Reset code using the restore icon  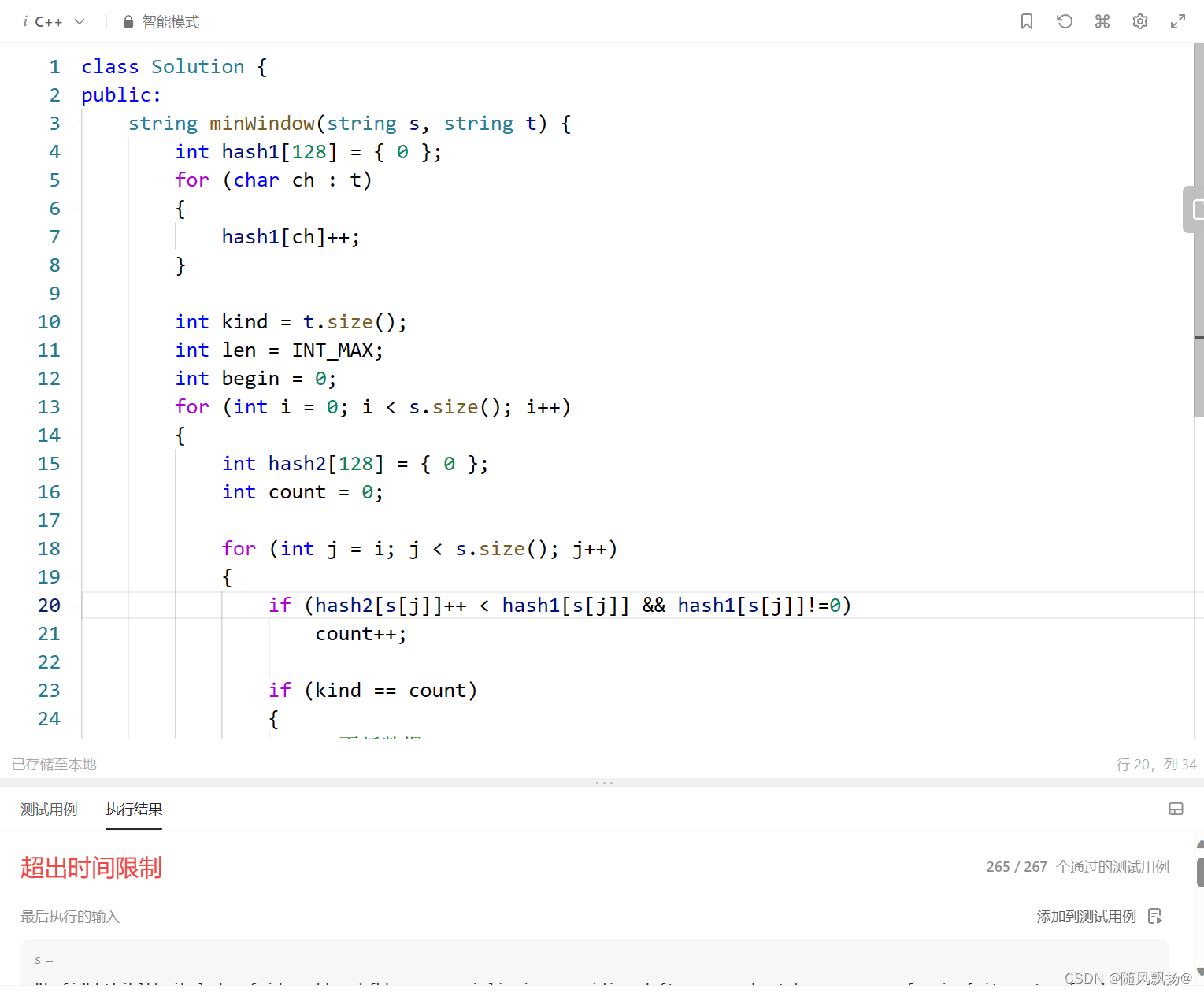click(1065, 21)
